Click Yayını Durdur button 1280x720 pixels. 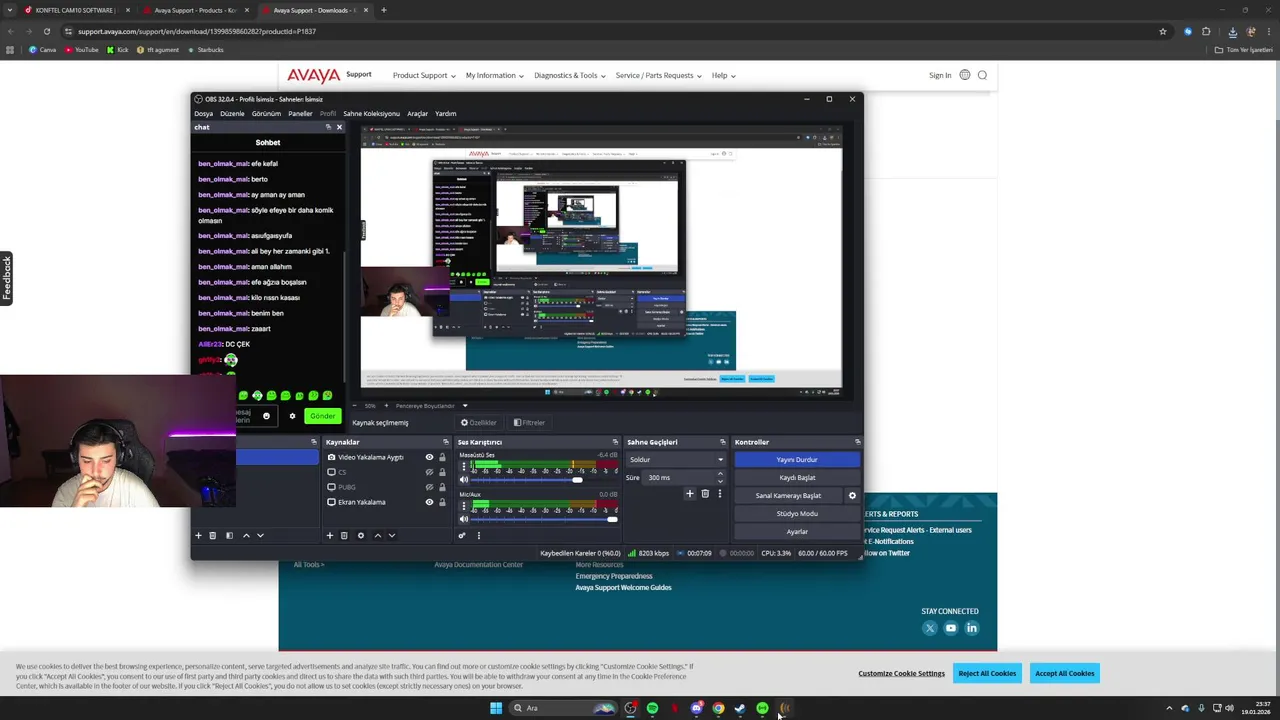797,460
